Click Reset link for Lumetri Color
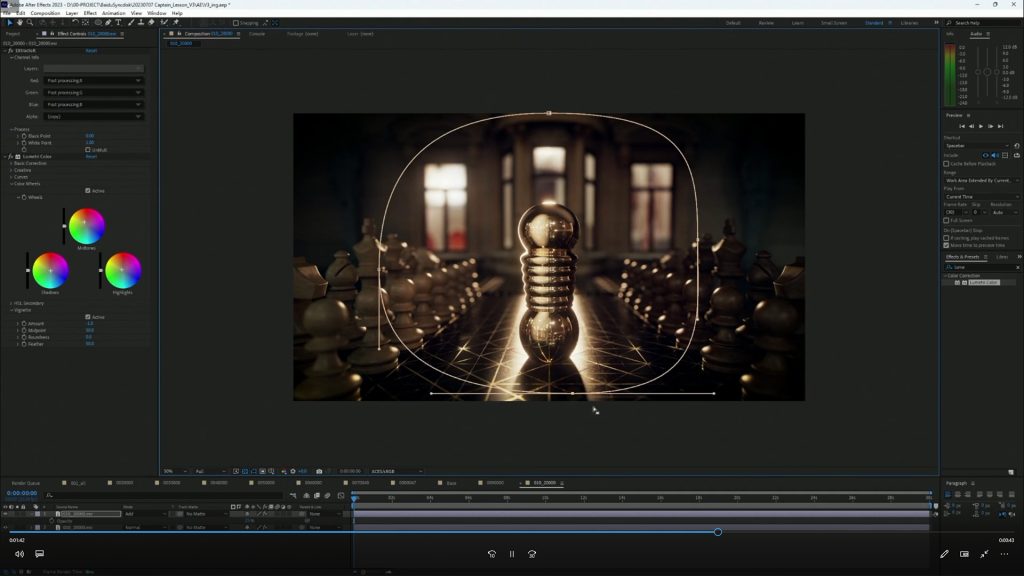Viewport: 1024px width, 576px height. [x=91, y=156]
